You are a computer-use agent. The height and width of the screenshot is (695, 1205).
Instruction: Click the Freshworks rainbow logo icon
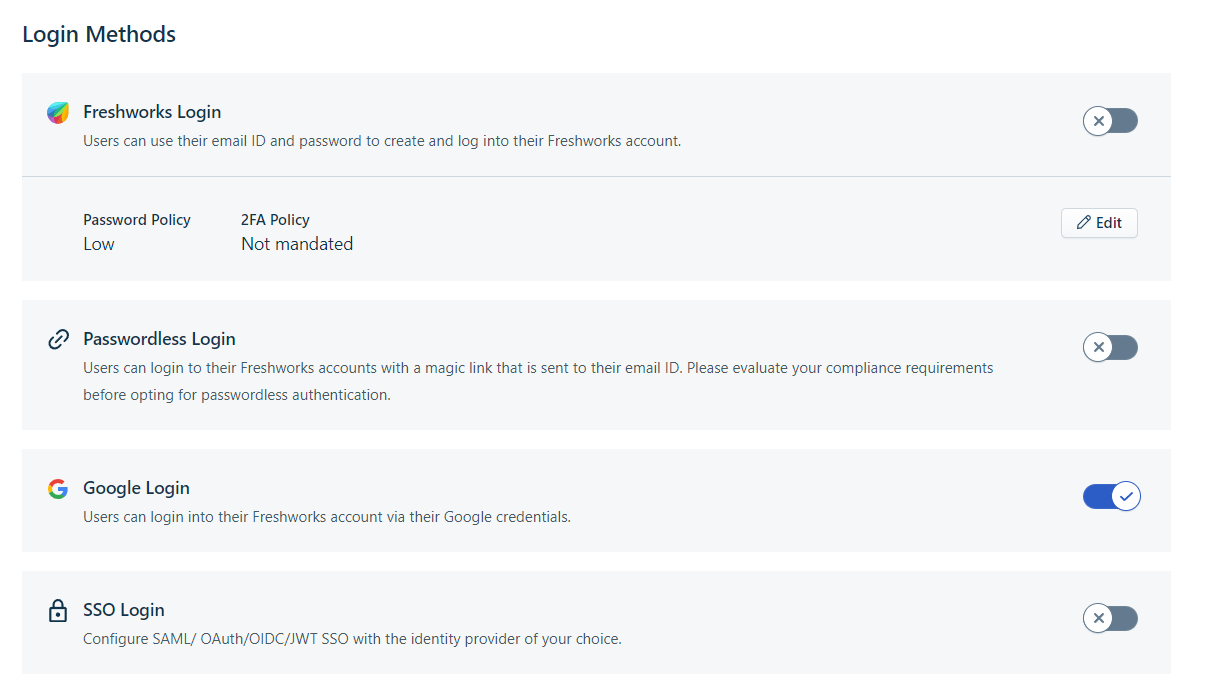[x=58, y=113]
